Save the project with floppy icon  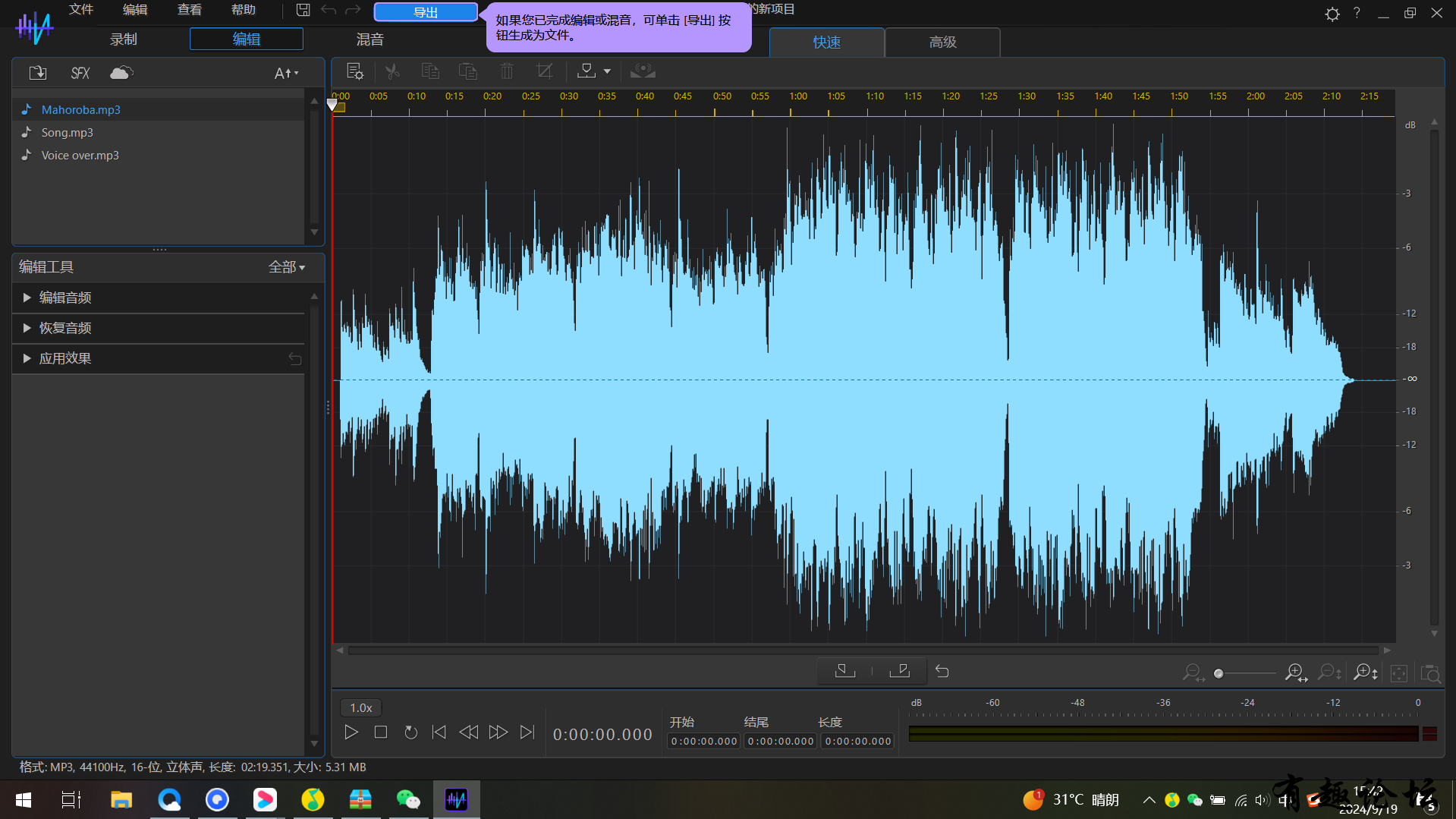click(303, 11)
